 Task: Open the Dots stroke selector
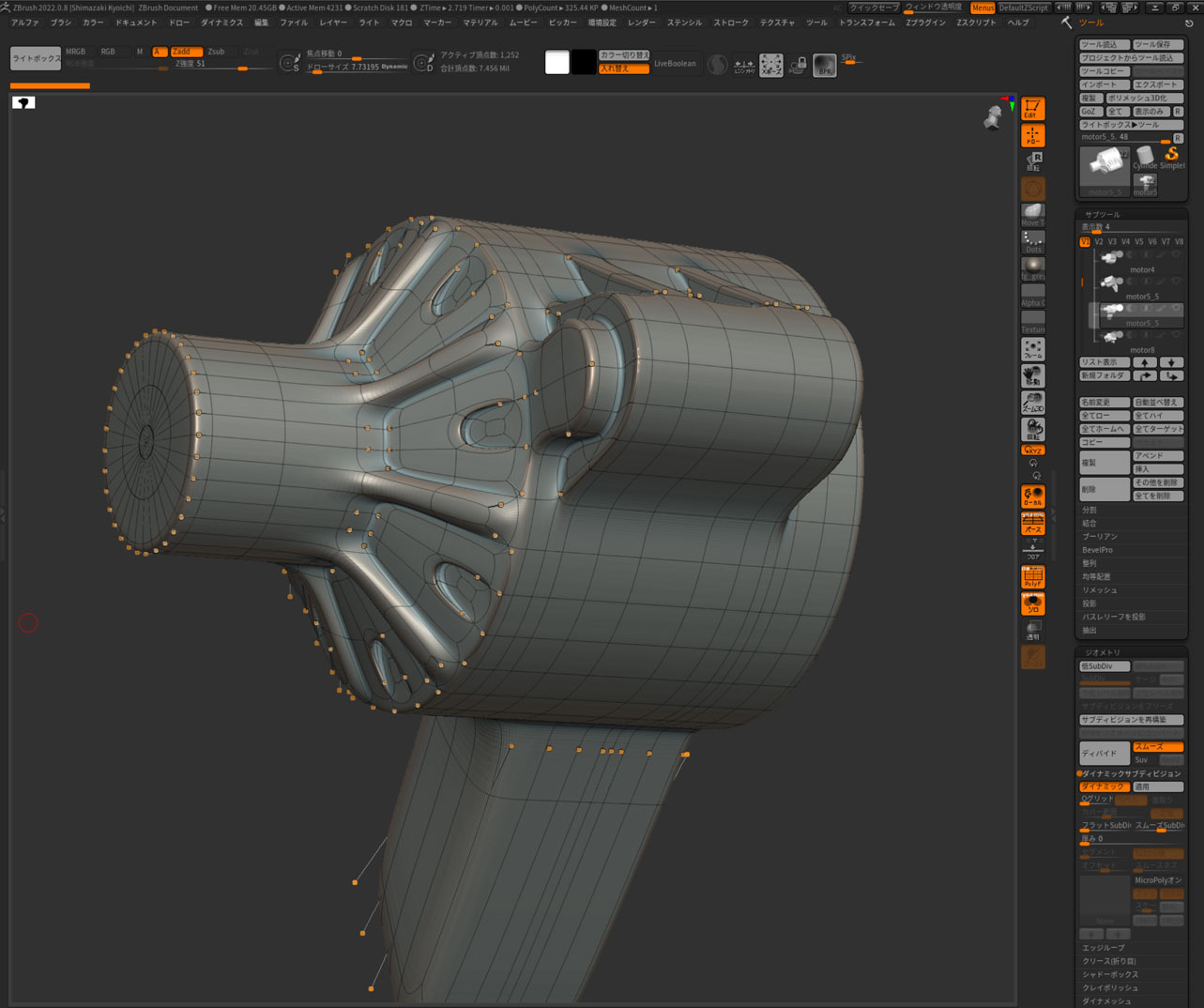click(1032, 242)
